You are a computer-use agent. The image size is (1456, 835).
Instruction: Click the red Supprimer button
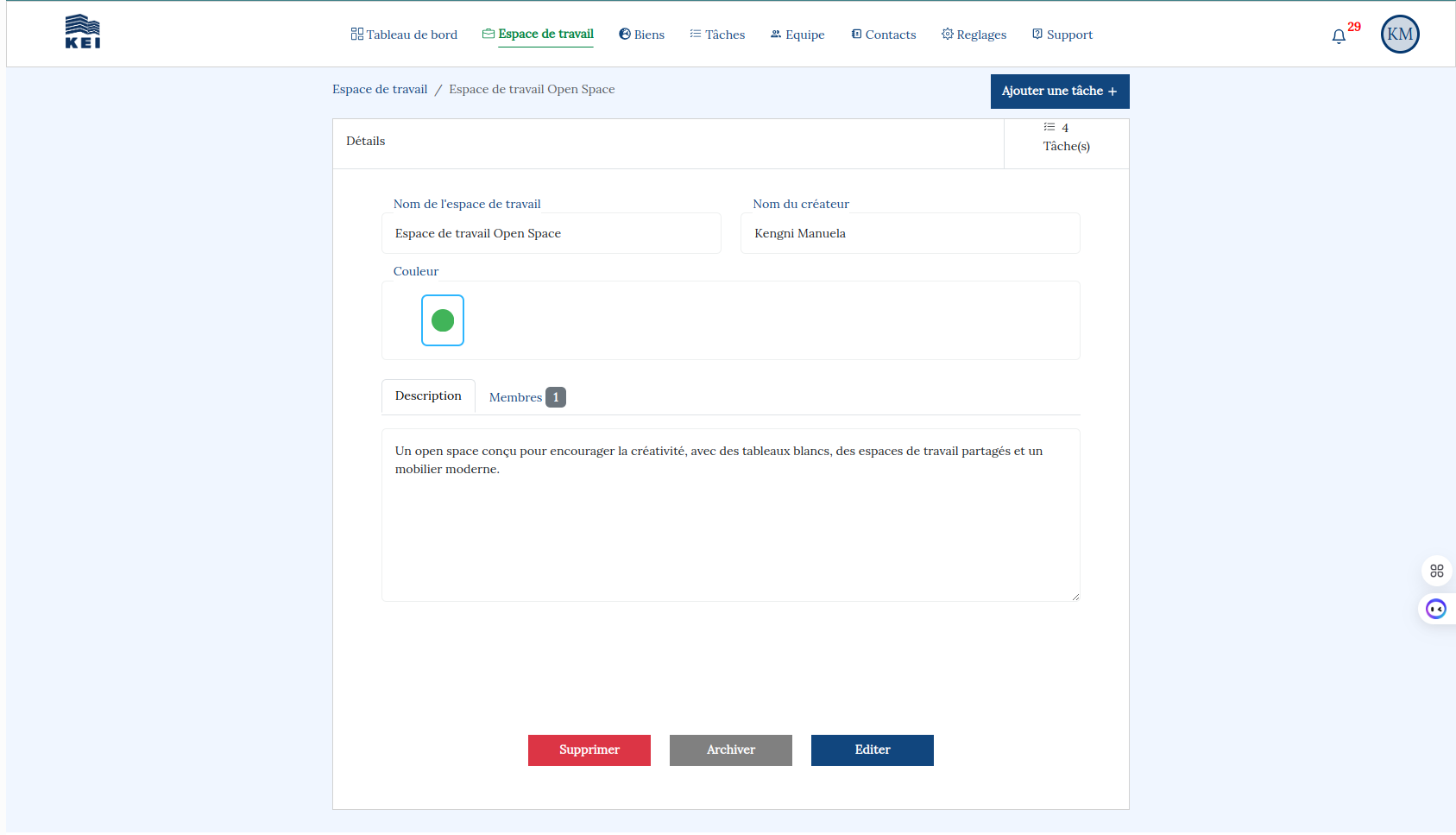pos(589,750)
